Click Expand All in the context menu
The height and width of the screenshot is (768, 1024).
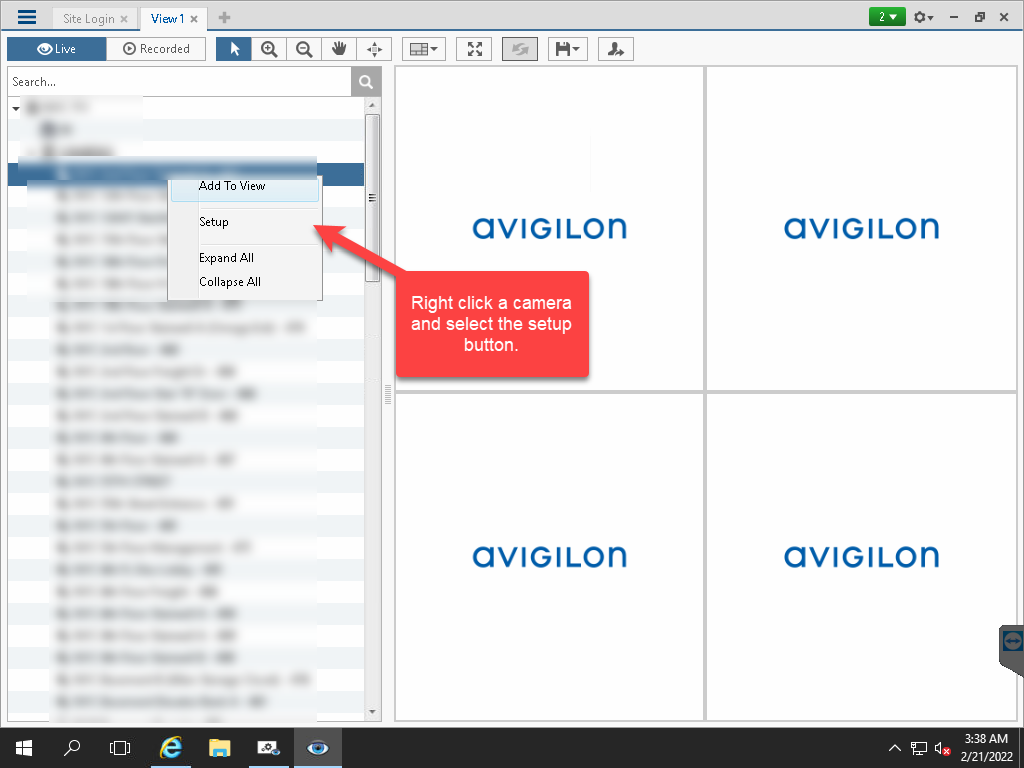(227, 257)
